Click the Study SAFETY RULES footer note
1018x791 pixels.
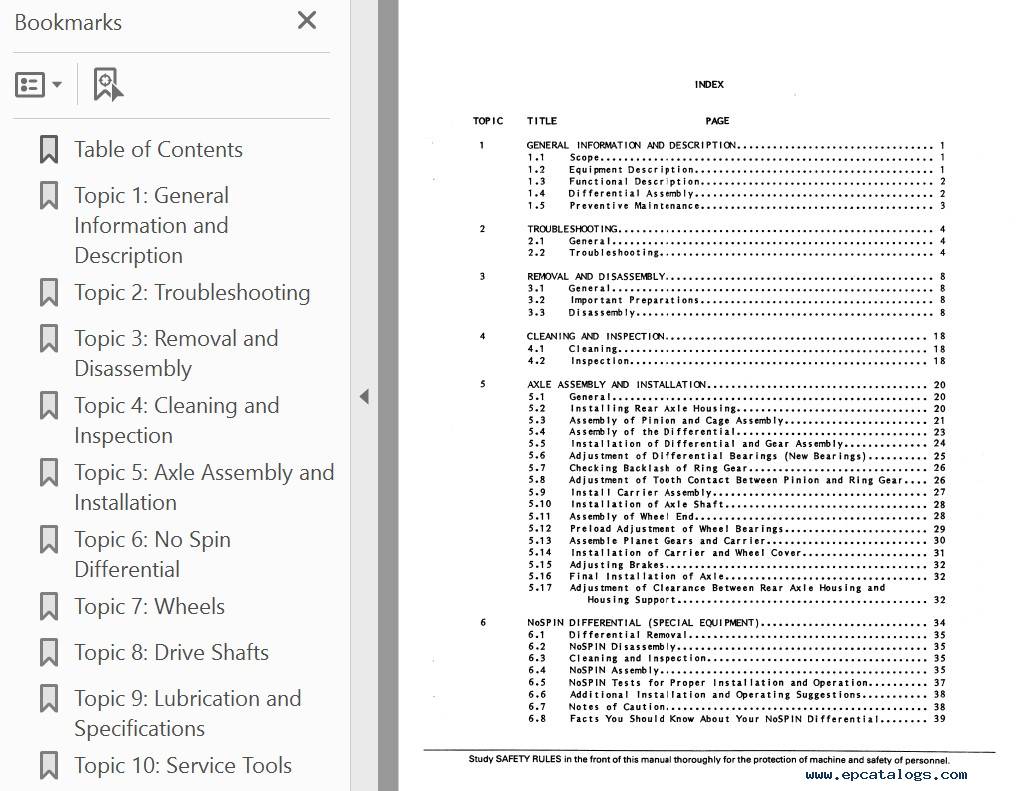click(709, 760)
